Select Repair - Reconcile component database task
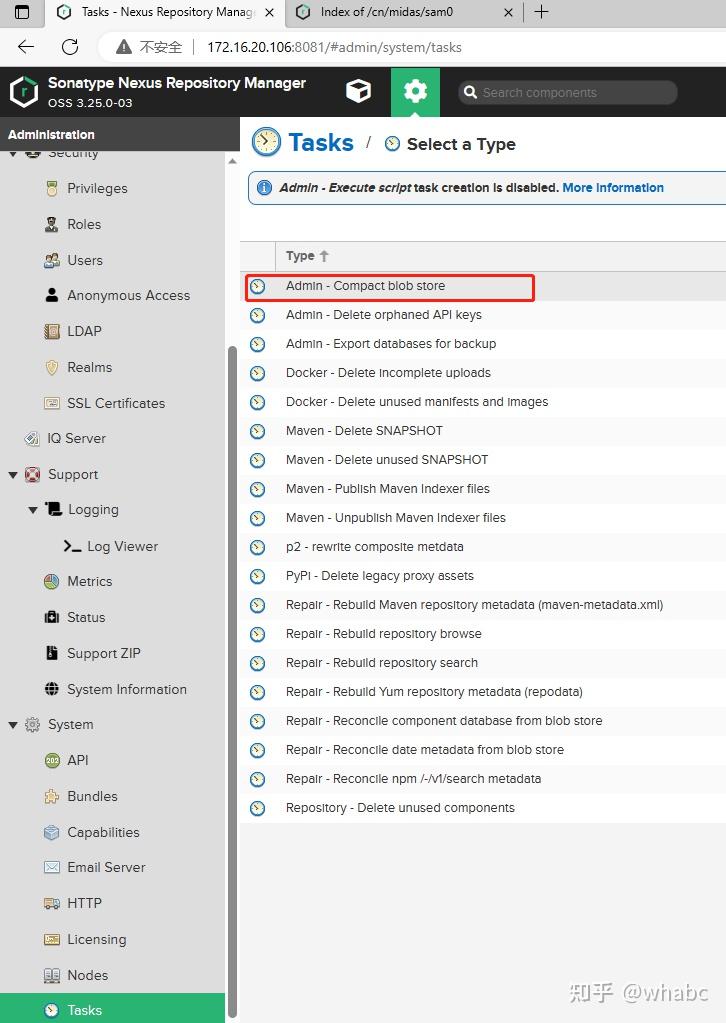Screen dimensions: 726x1023 [x=483, y=721]
